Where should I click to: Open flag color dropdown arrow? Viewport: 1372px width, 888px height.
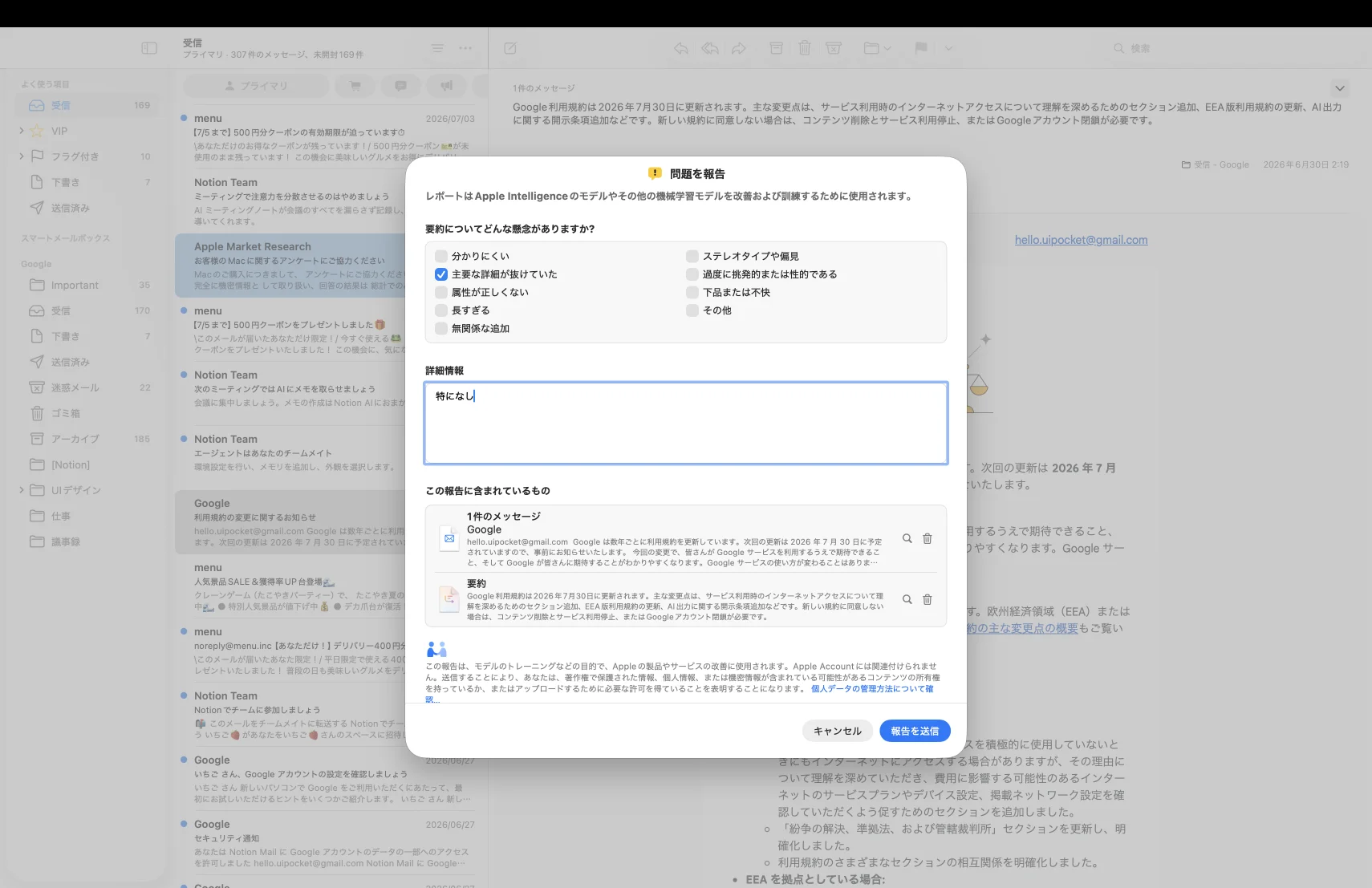click(x=948, y=48)
